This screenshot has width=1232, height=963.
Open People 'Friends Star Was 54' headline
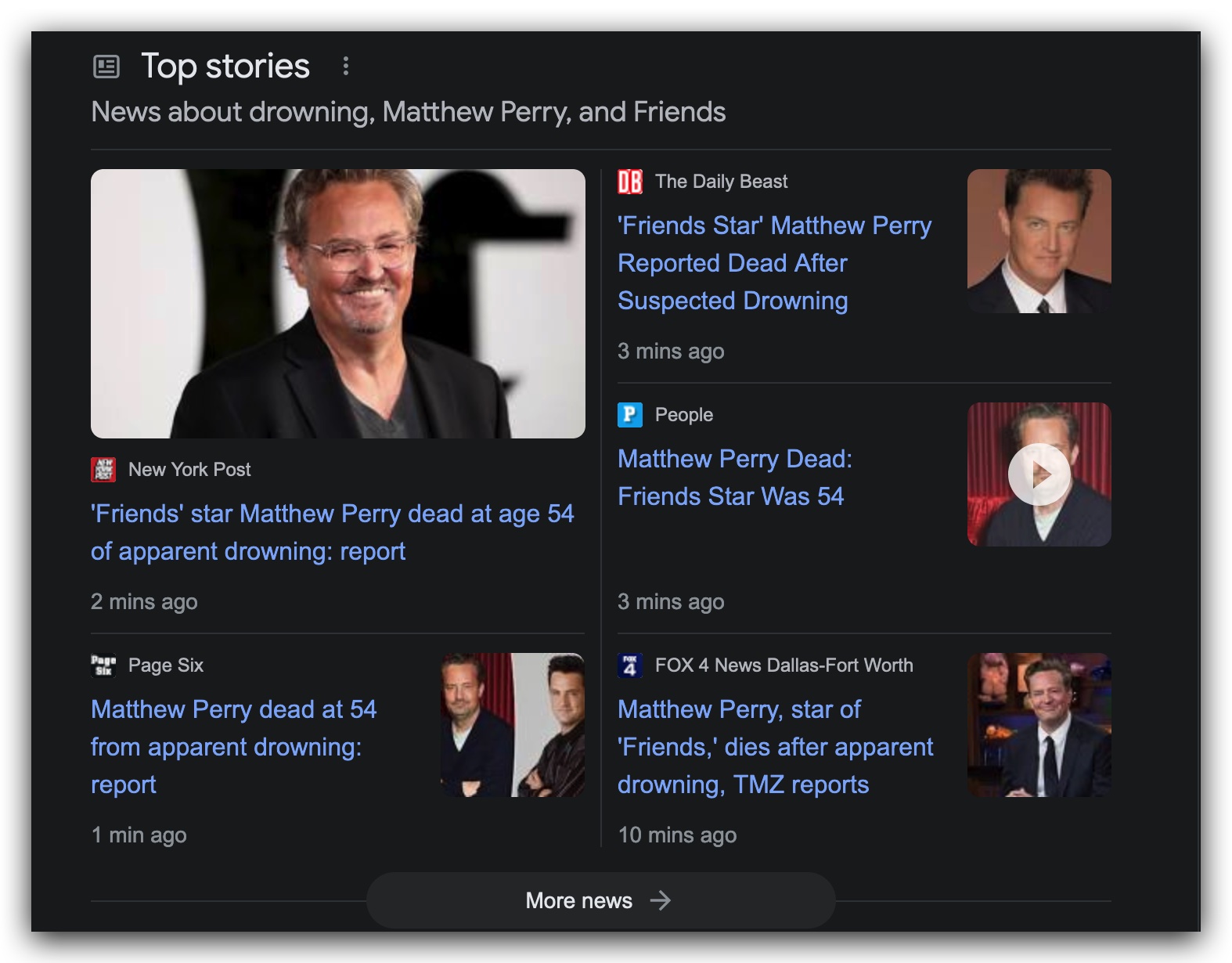point(735,478)
